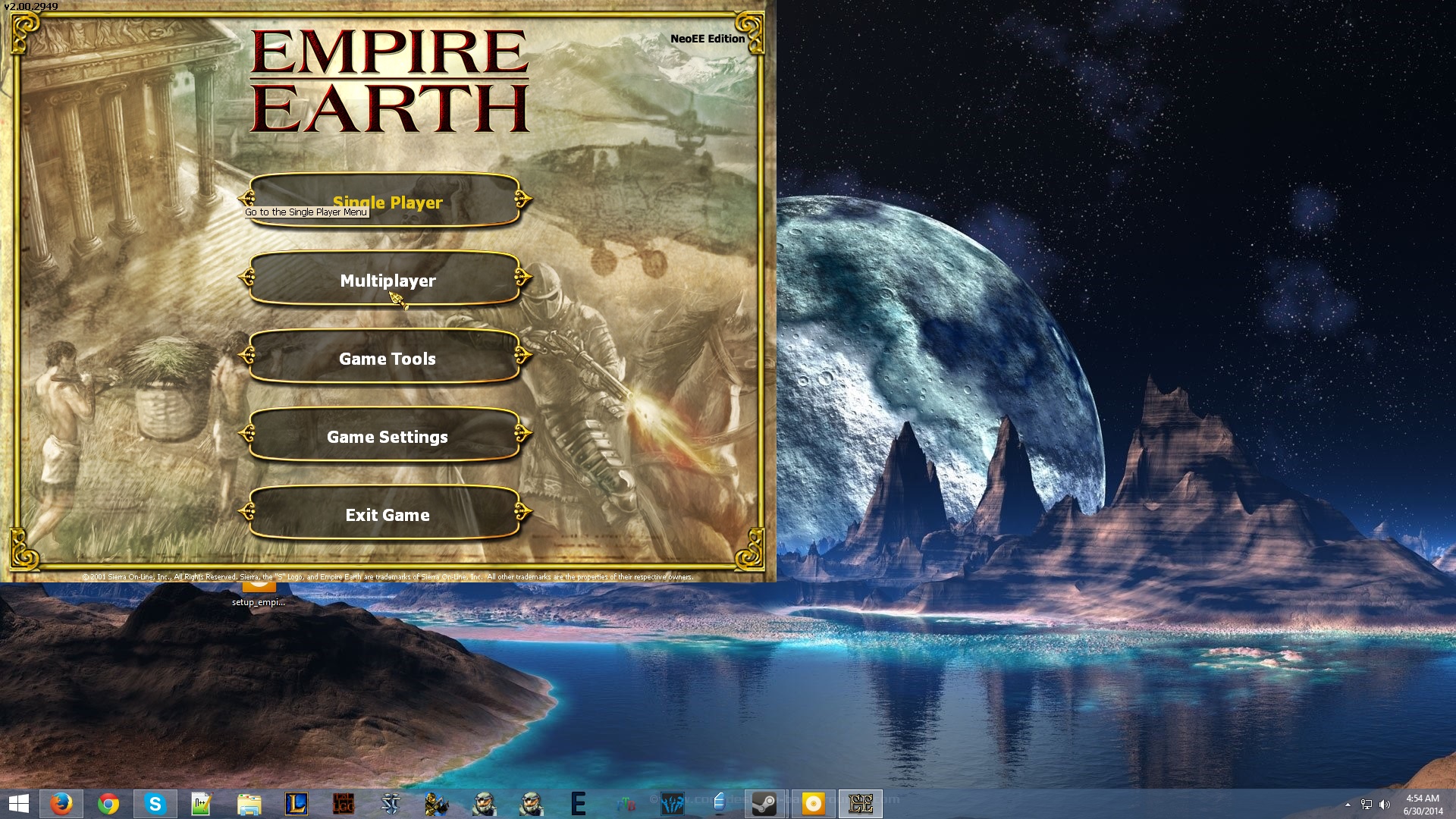Image resolution: width=1456 pixels, height=819 pixels.
Task: Open Game Settings from main menu
Action: [x=387, y=436]
